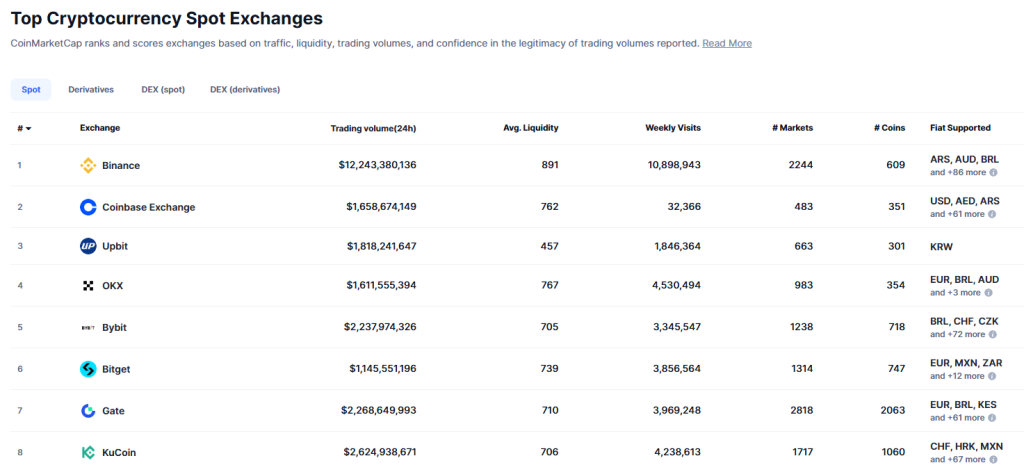Open the DEX (spot) tab
The image size is (1024, 472).
click(x=163, y=89)
